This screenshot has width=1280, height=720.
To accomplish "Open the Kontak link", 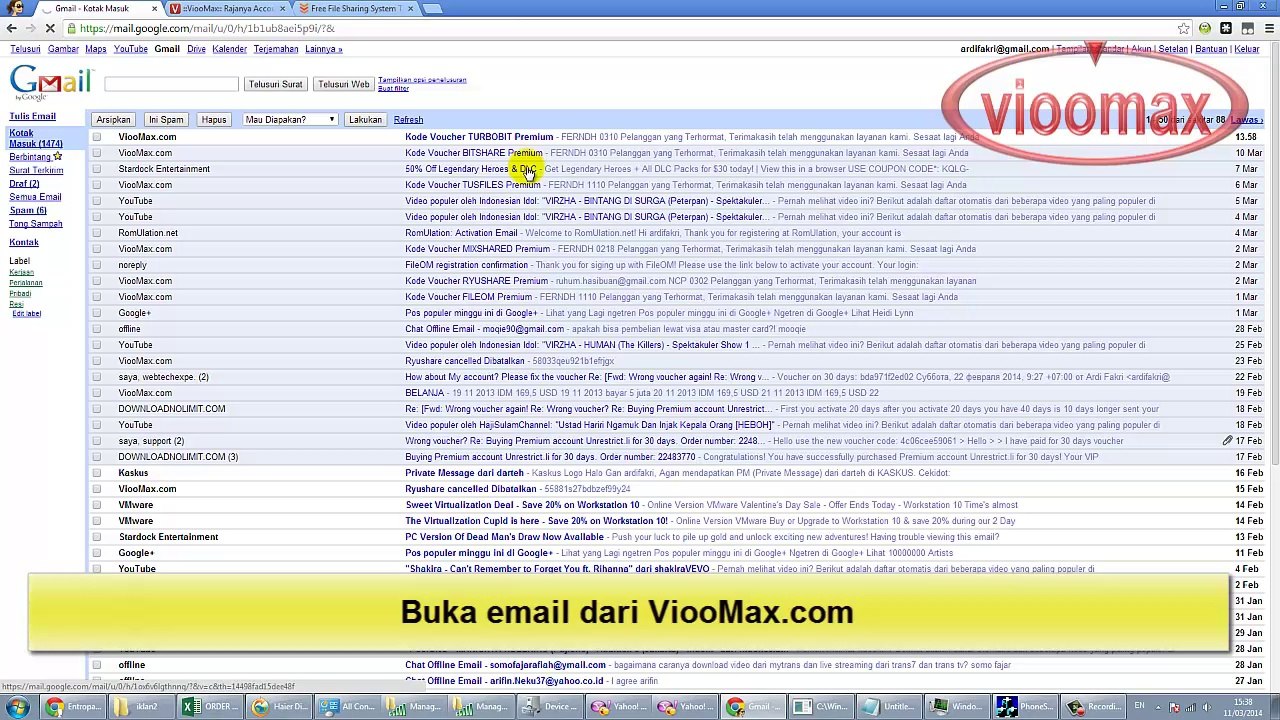I will click(x=24, y=243).
